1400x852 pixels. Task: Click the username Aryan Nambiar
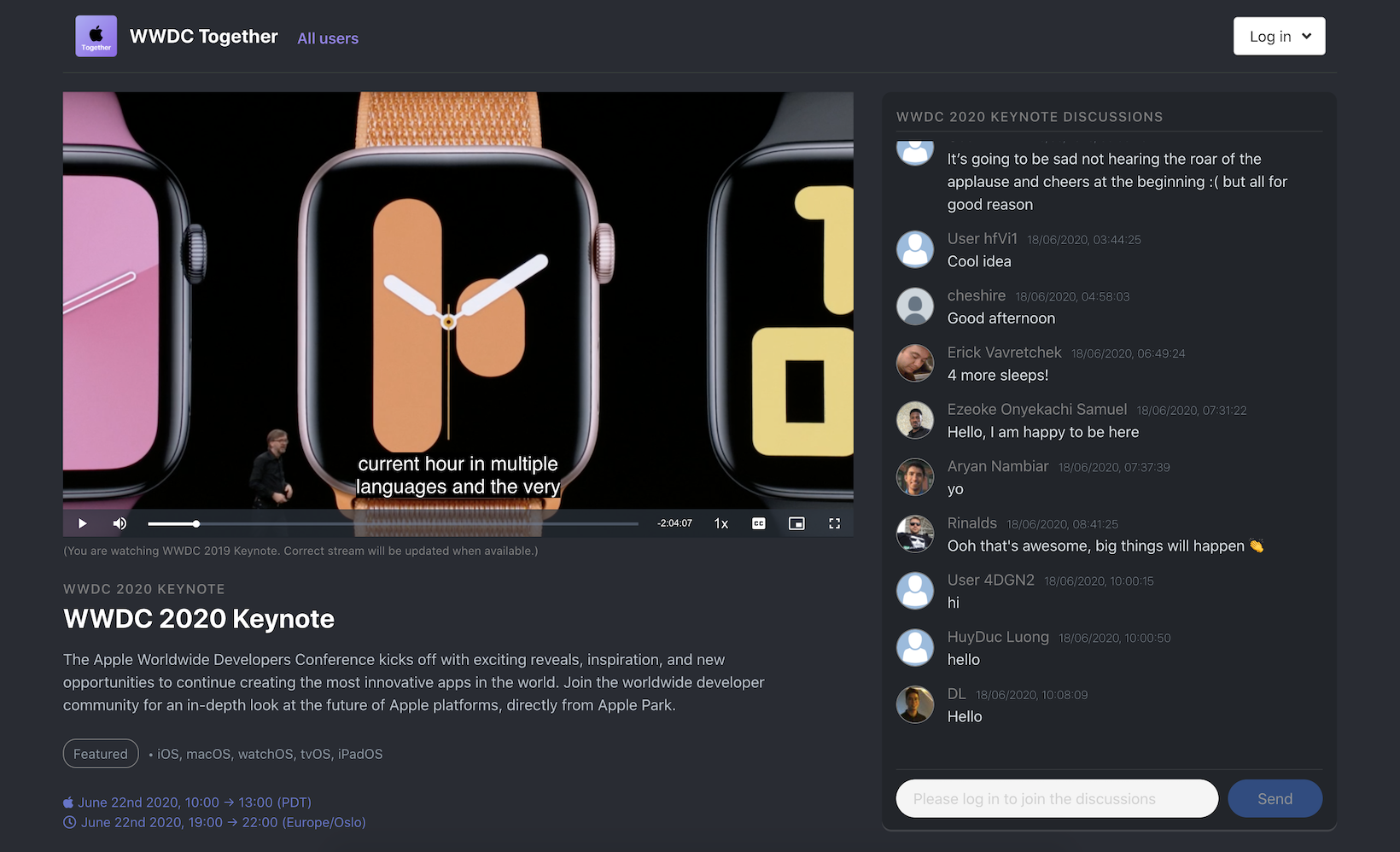[998, 466]
